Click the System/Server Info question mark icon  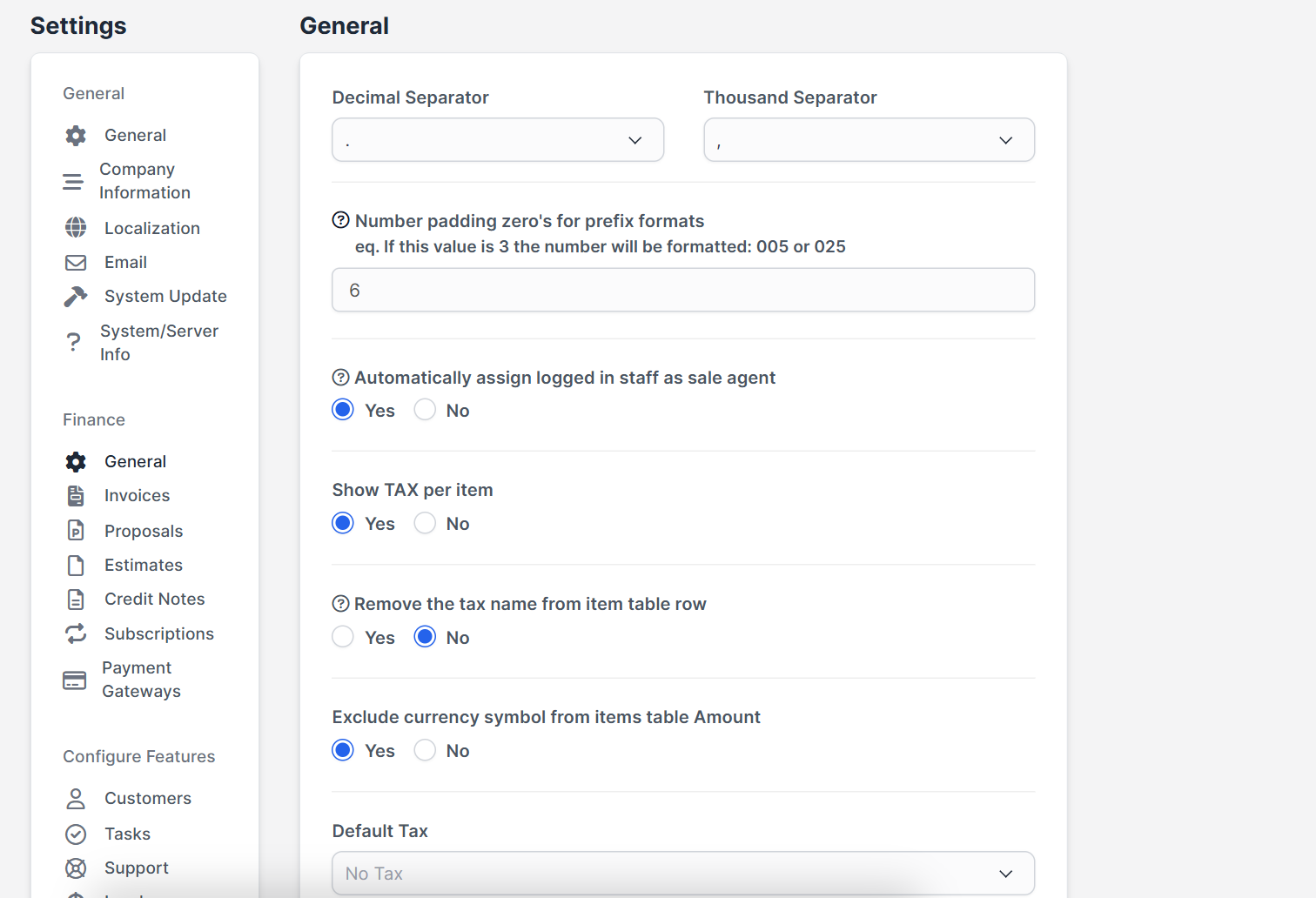click(x=73, y=343)
